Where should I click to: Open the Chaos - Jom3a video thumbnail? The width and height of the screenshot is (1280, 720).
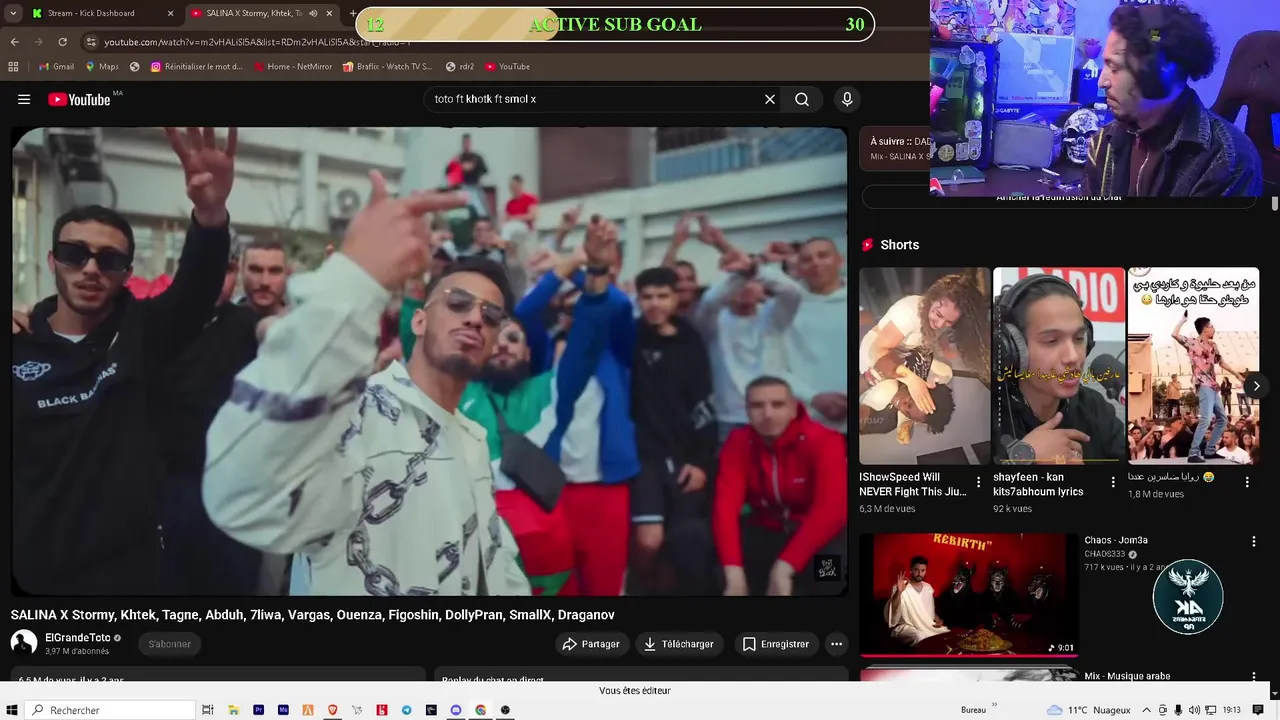pyautogui.click(x=969, y=594)
